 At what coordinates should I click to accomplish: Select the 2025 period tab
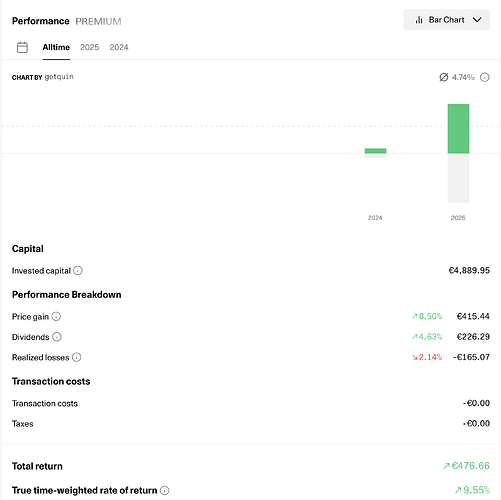point(89,47)
